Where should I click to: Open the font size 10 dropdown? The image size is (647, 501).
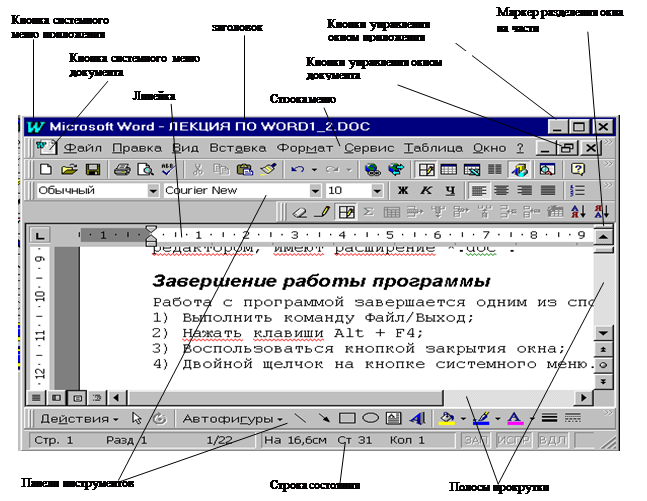click(376, 190)
